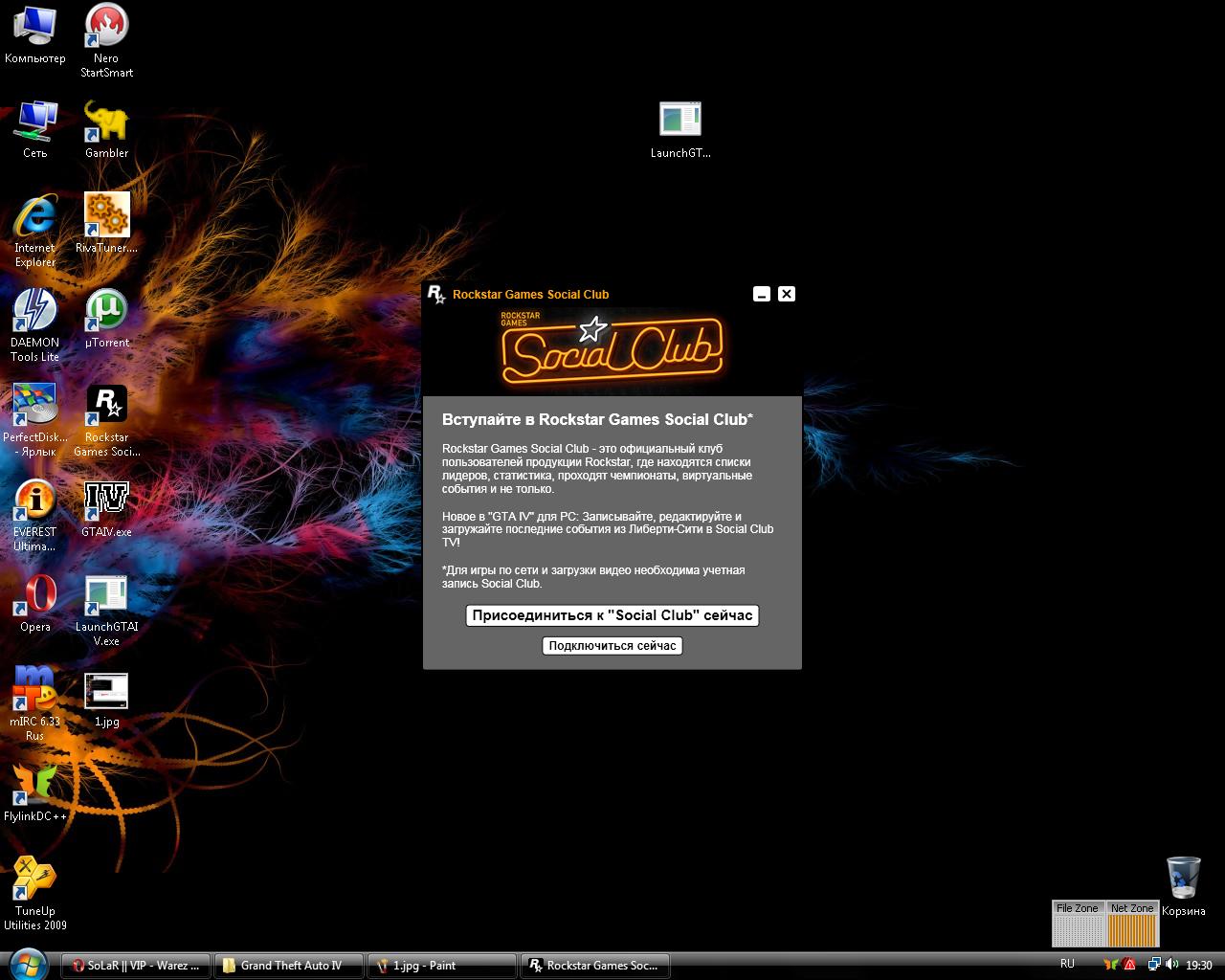The image size is (1225, 980).
Task: Click the mIRC 6.33 Rus icon
Action: pos(35,690)
